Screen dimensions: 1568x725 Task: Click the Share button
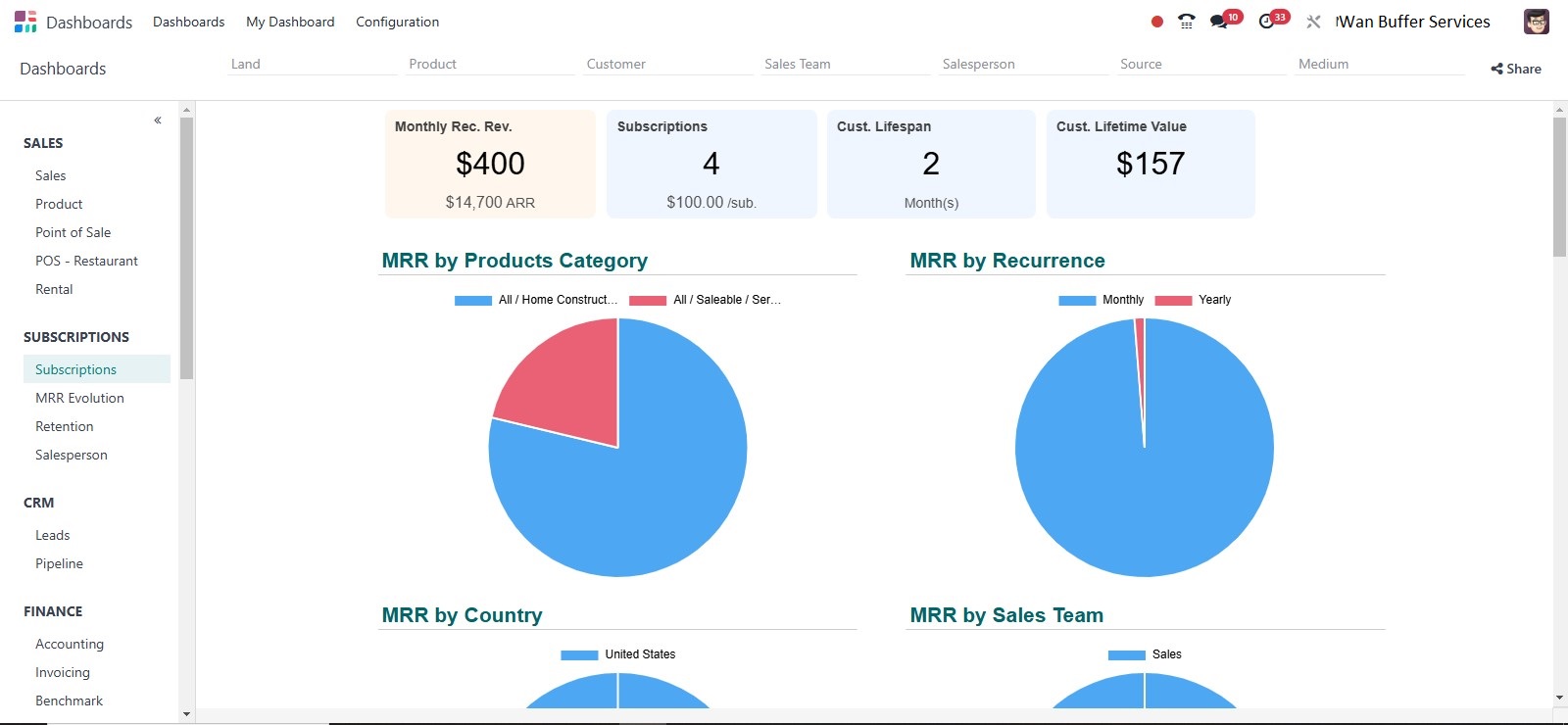(1516, 69)
